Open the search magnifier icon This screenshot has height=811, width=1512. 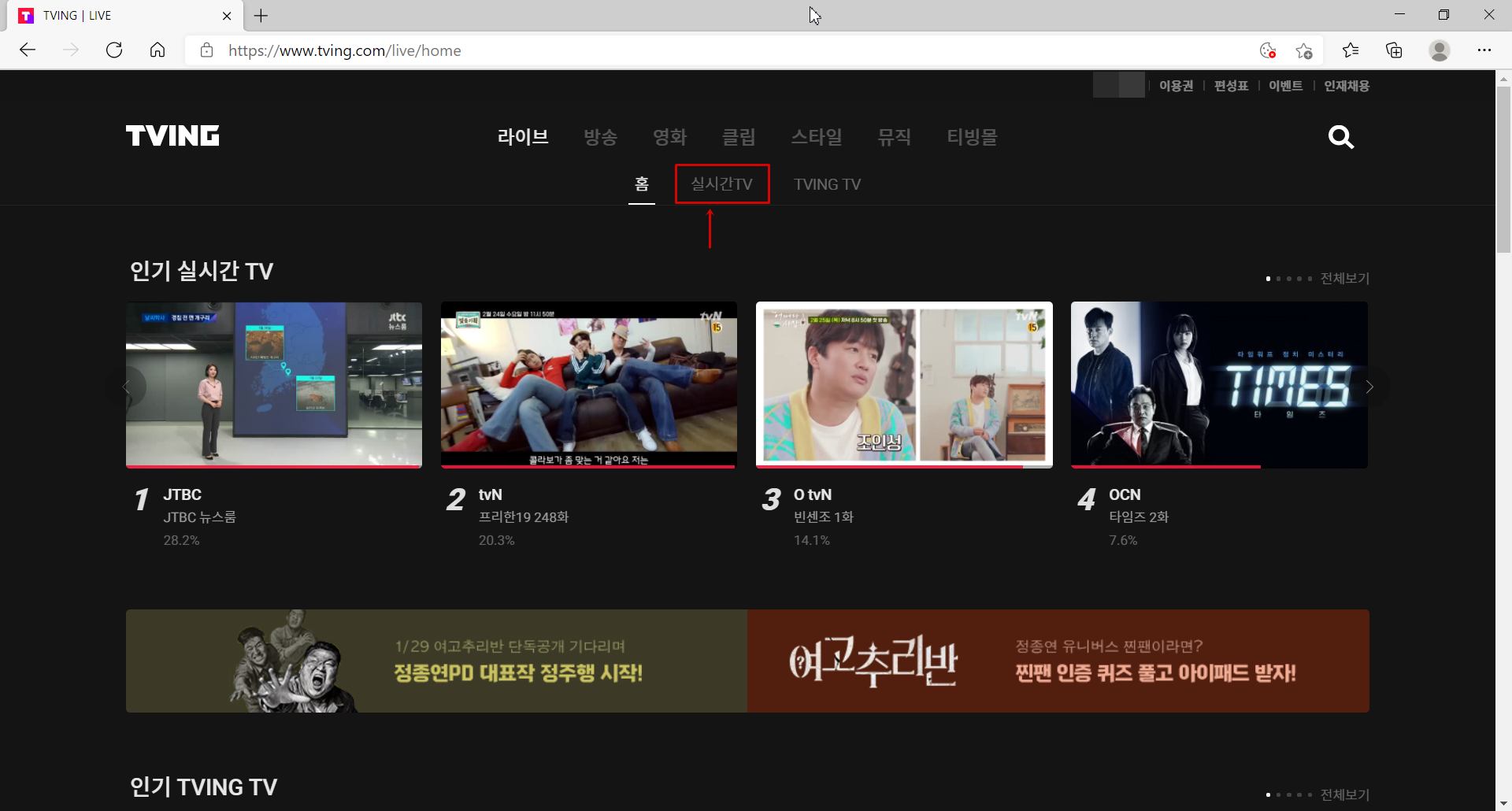click(1340, 137)
